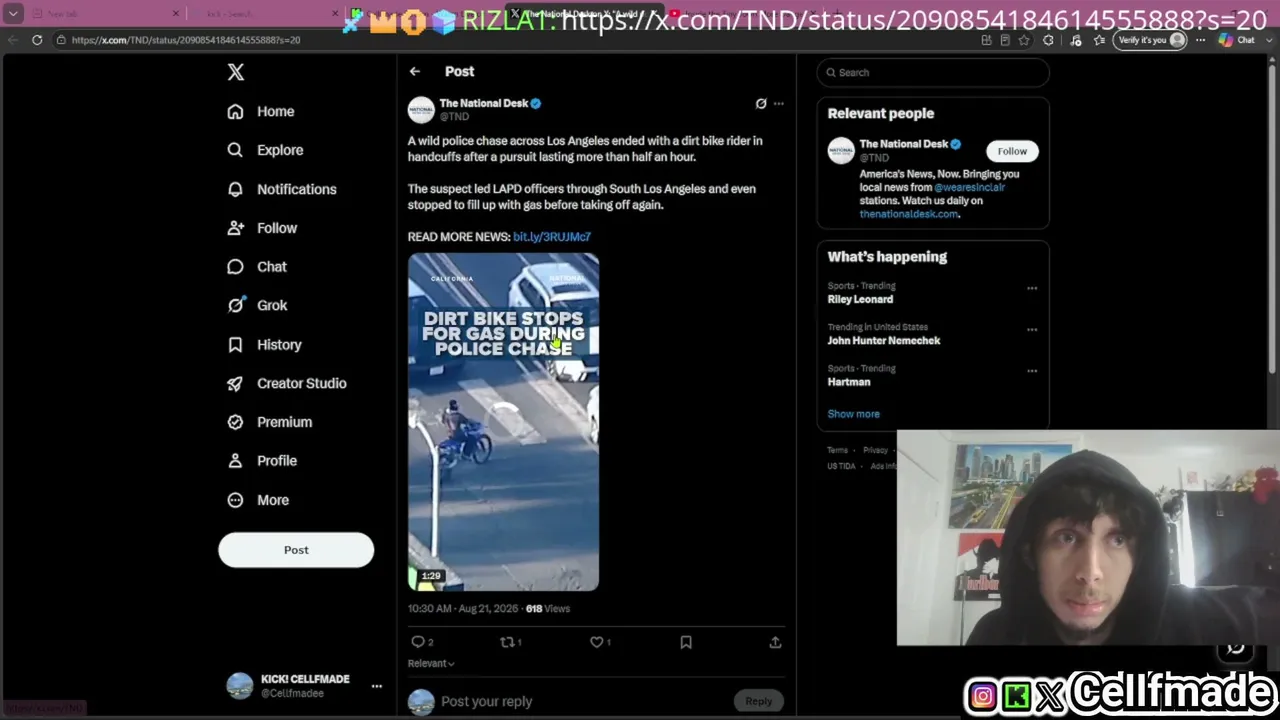Open the Relevant reply sort dropdown

coord(431,663)
